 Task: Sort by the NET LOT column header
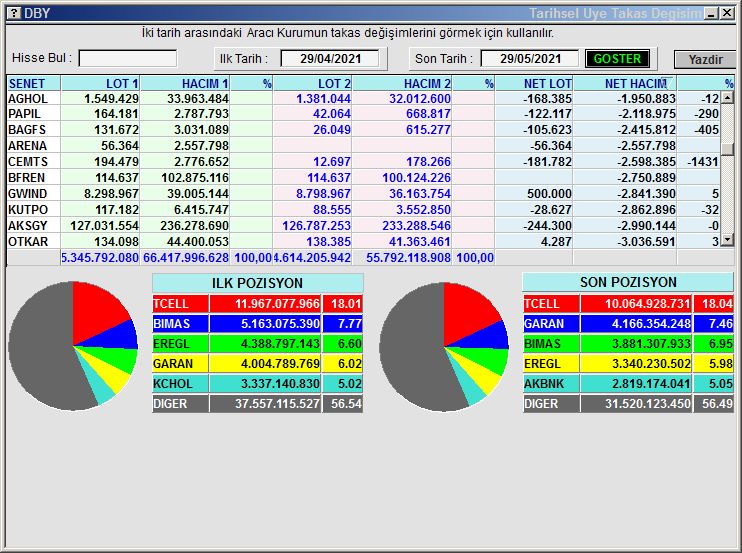(x=535, y=83)
